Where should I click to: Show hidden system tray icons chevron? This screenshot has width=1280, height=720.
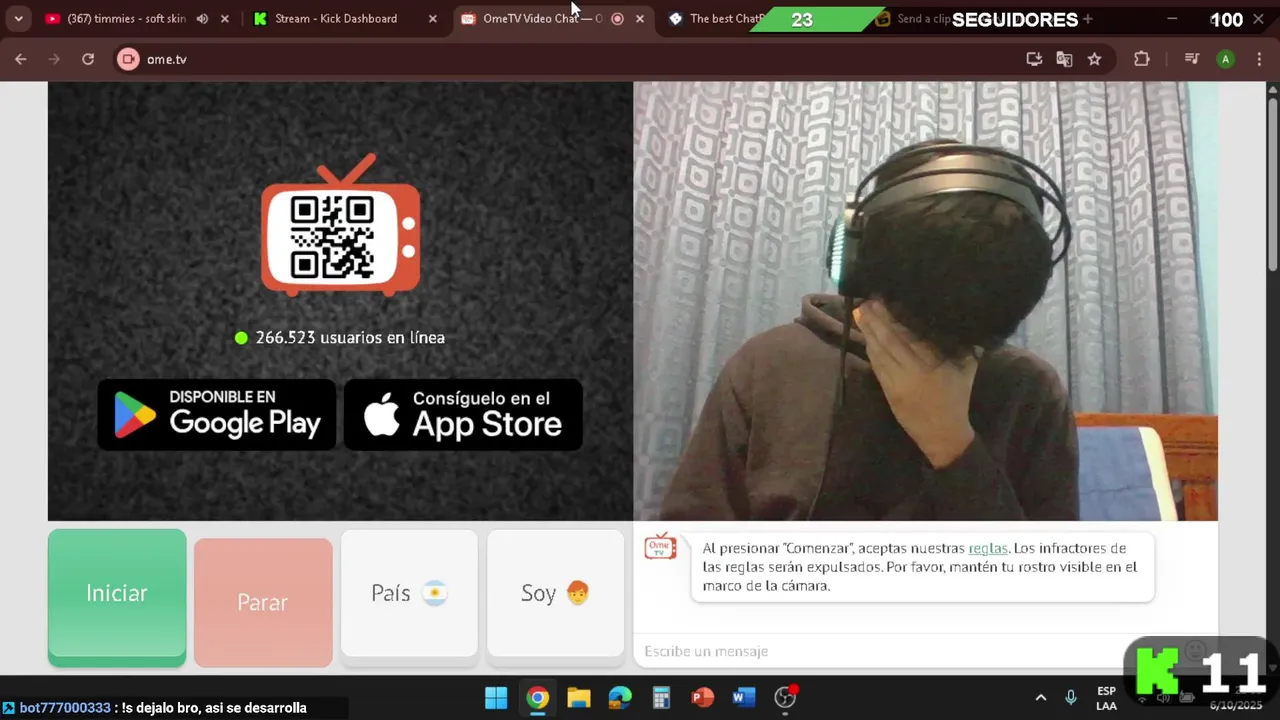click(1041, 698)
